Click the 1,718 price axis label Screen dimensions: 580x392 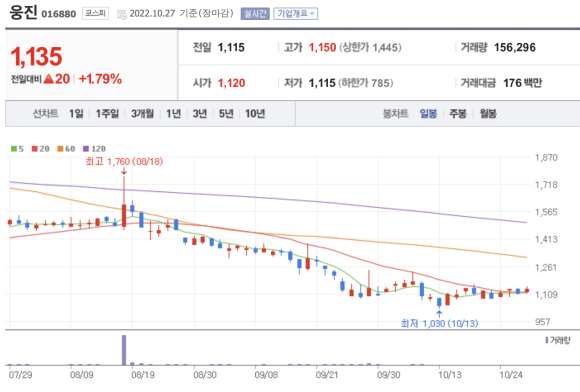coord(546,185)
